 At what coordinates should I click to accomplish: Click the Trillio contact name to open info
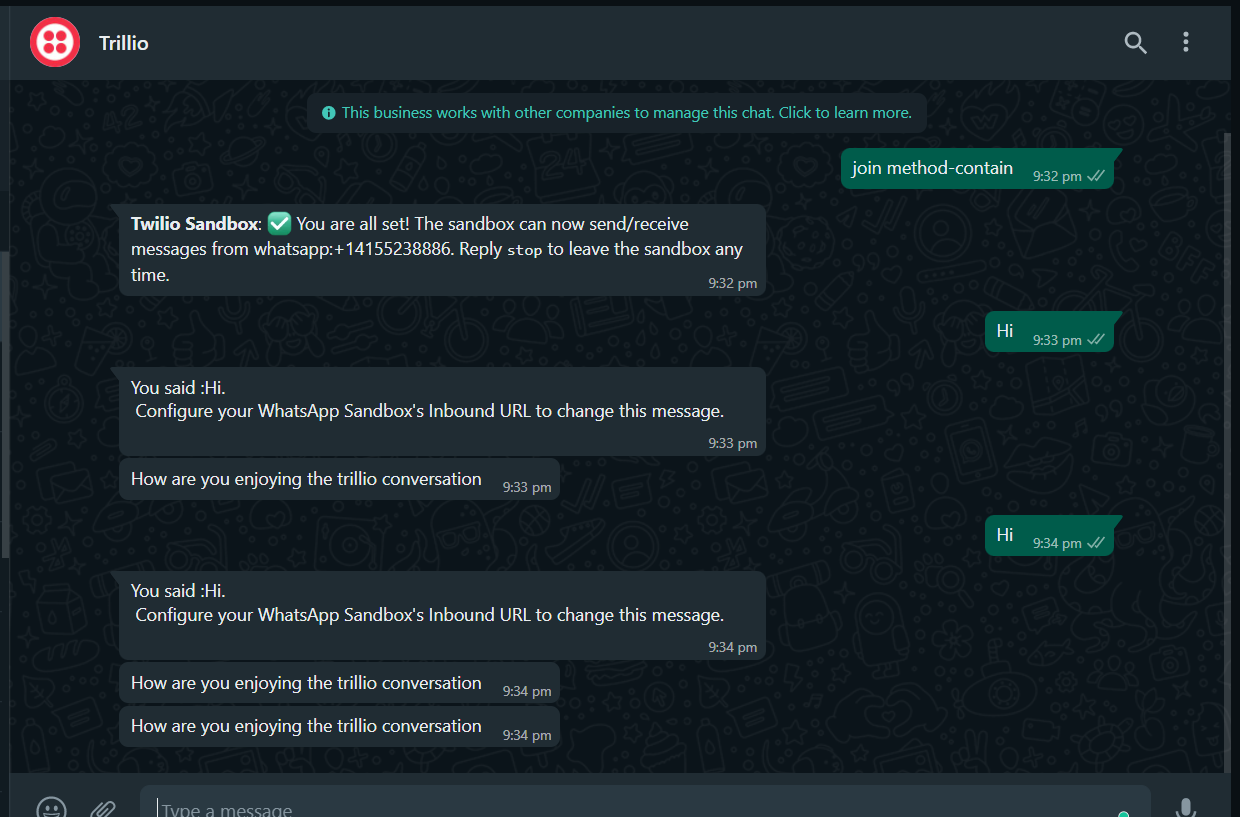click(123, 43)
